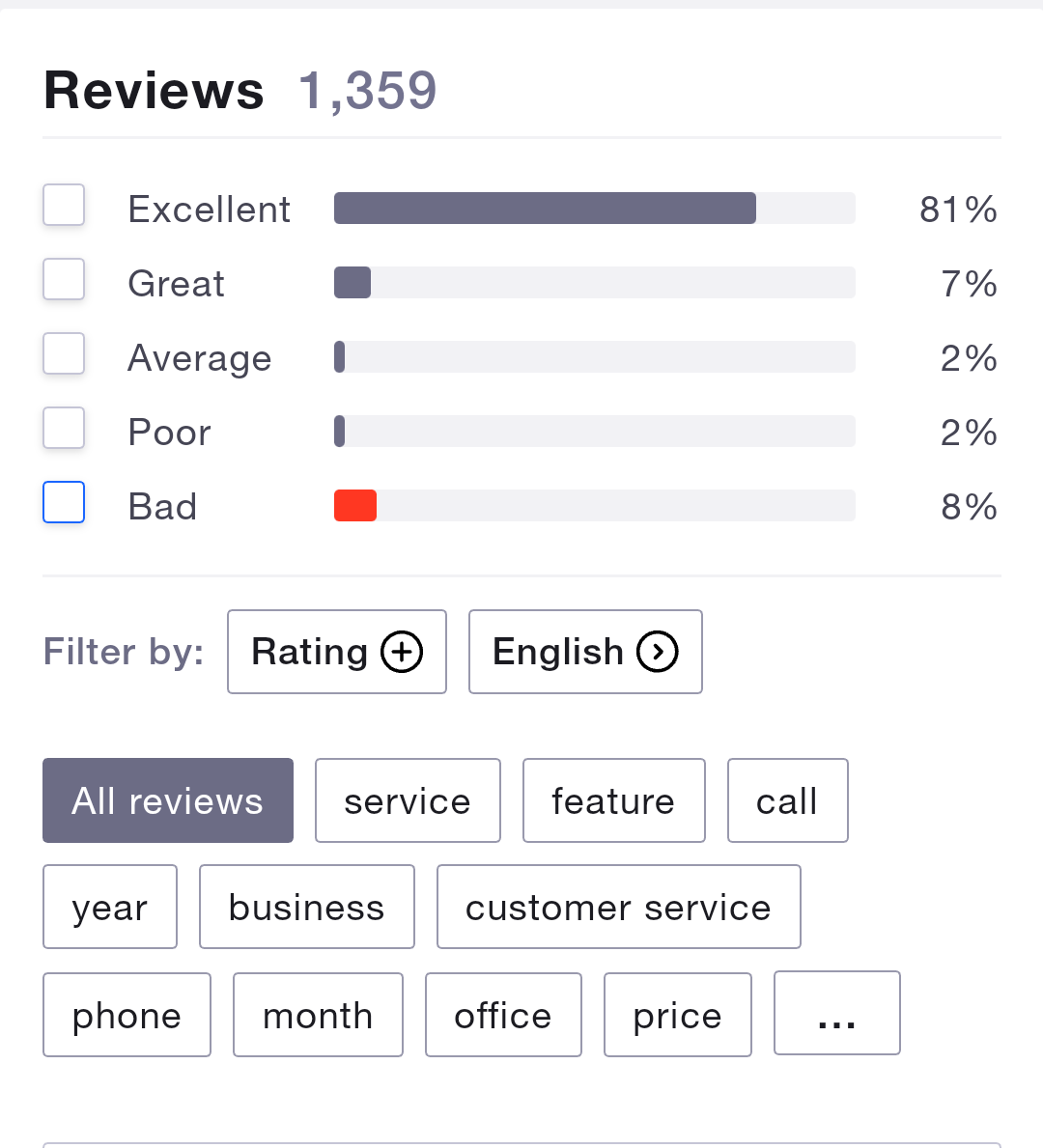The image size is (1043, 1148).
Task: Show reviews mentioning office
Action: [503, 1015]
